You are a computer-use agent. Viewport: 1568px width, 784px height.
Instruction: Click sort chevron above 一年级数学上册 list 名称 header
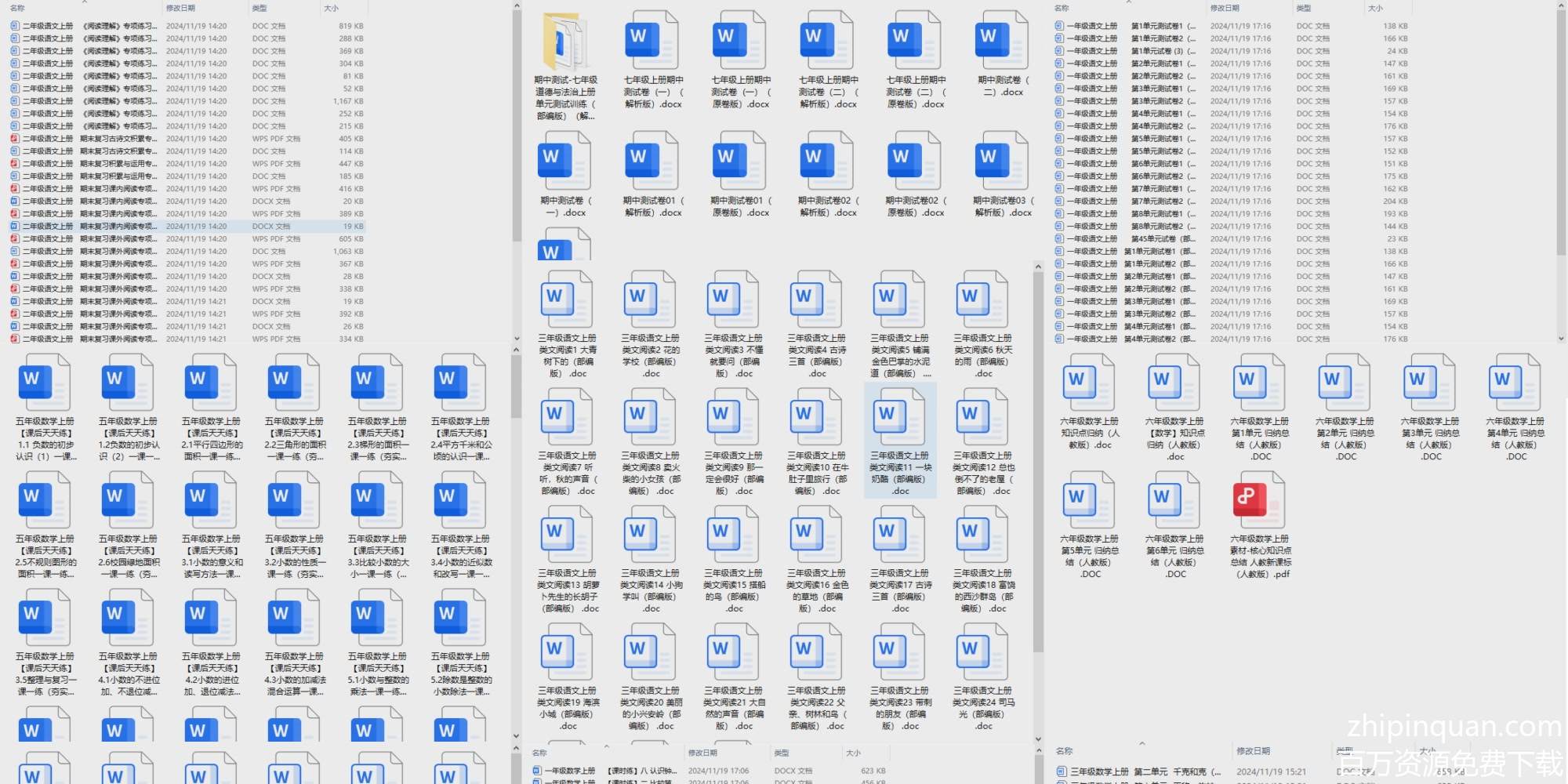click(x=606, y=746)
